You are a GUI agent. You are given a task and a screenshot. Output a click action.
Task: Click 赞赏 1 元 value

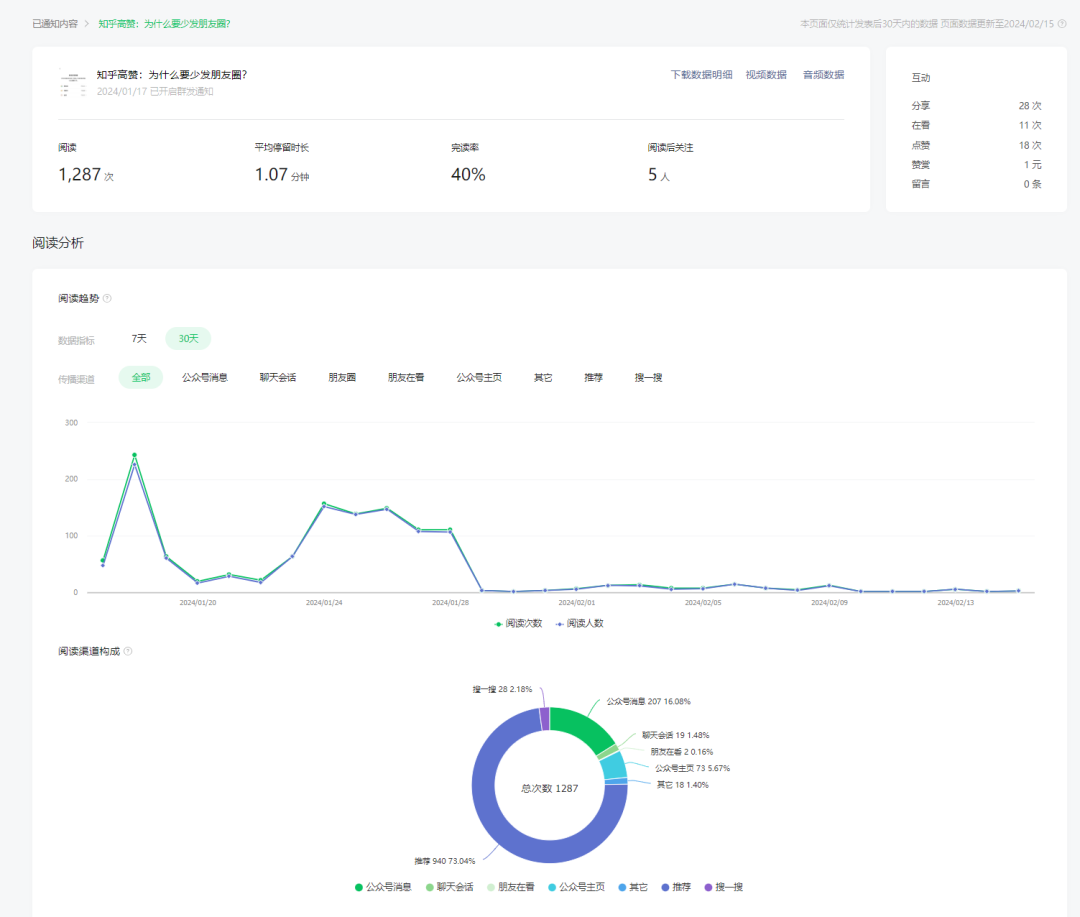click(x=1032, y=165)
